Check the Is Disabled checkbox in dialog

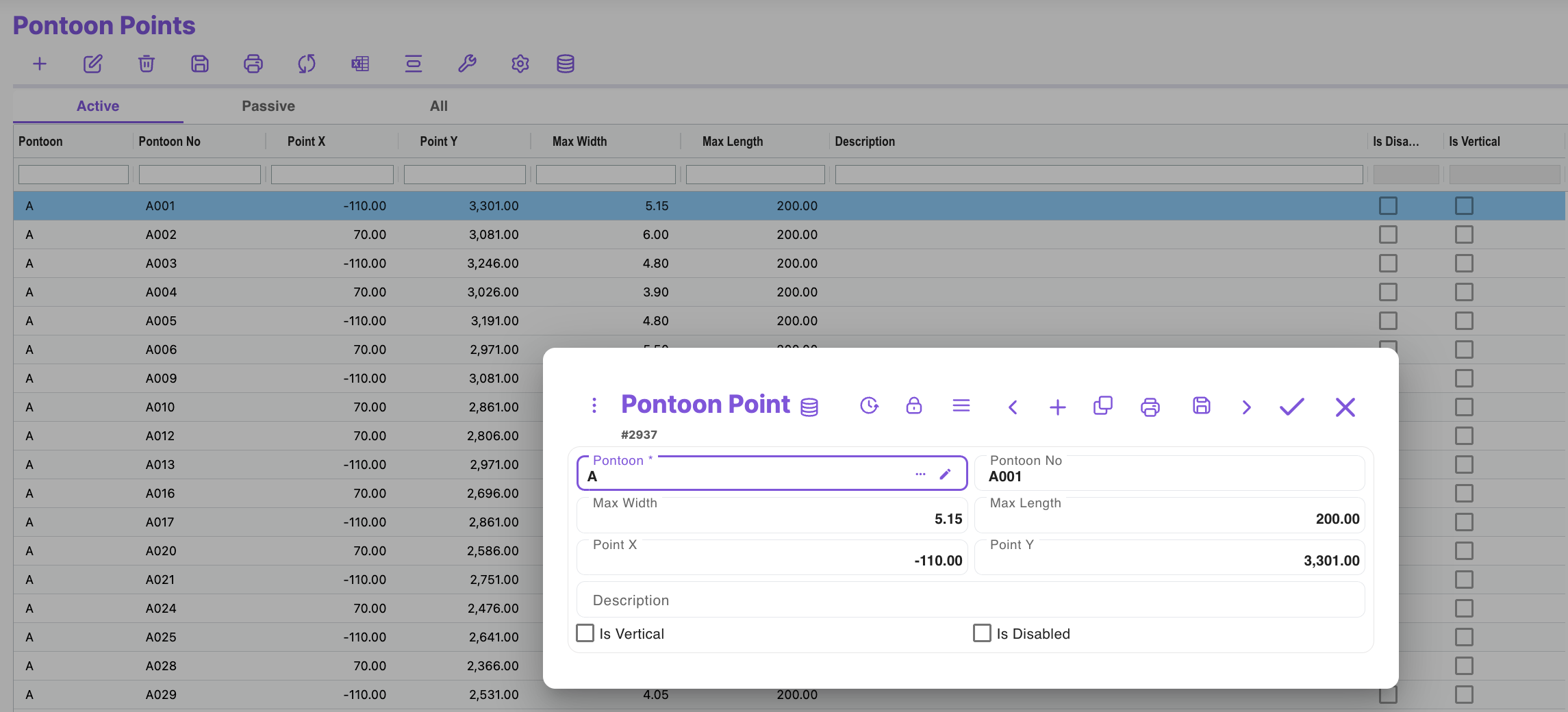(982, 633)
